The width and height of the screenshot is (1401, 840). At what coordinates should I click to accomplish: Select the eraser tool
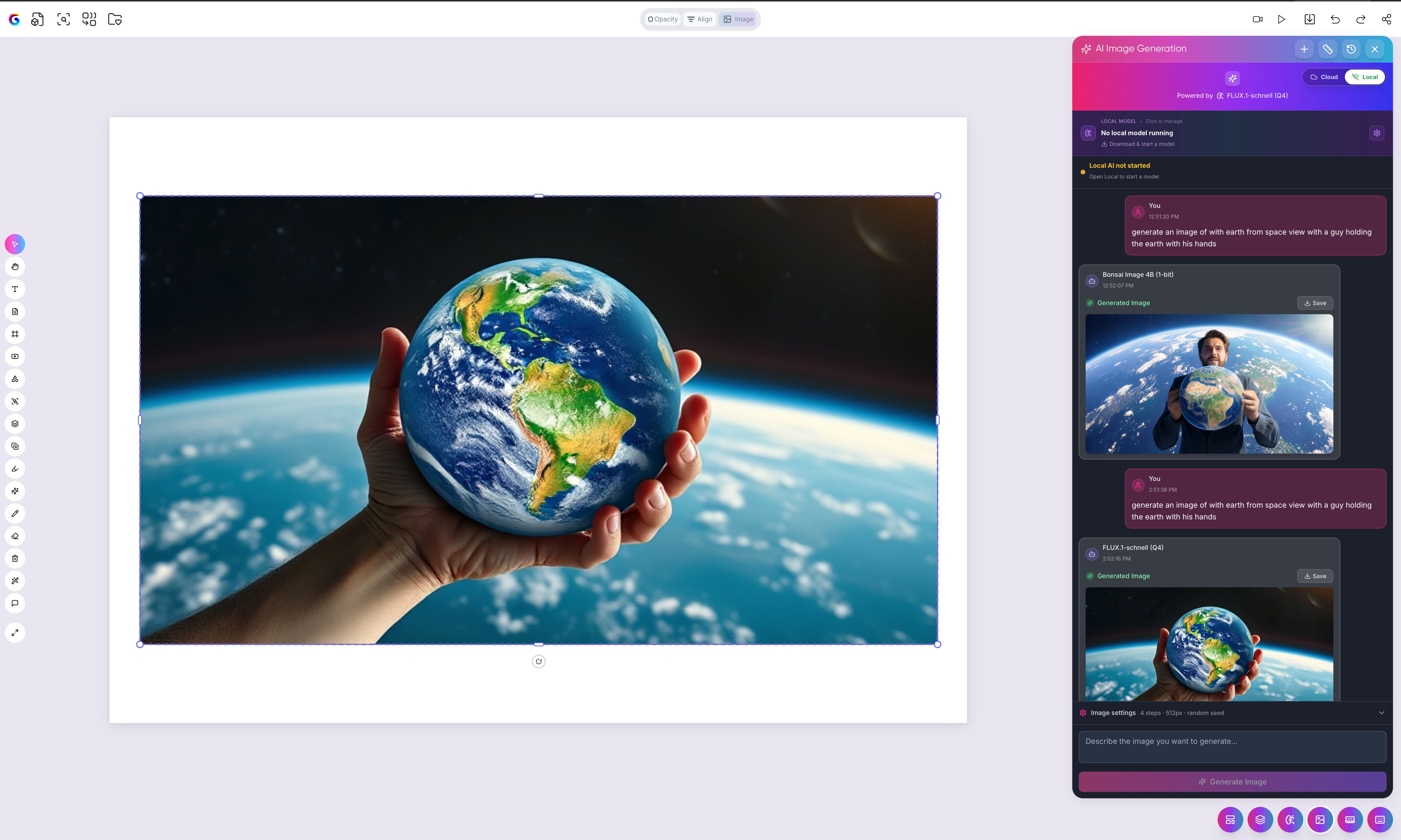click(15, 536)
